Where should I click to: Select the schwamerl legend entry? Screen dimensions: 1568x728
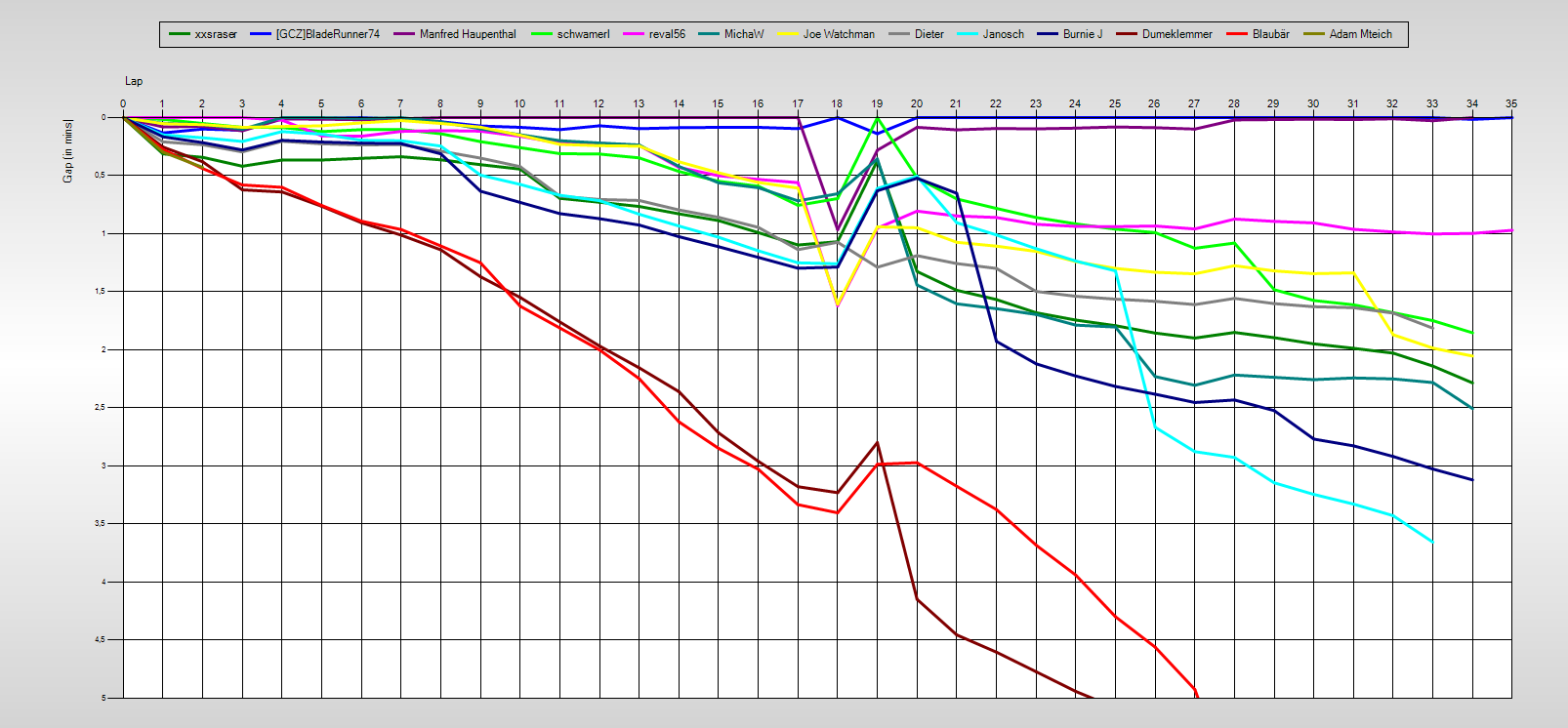coord(570,34)
